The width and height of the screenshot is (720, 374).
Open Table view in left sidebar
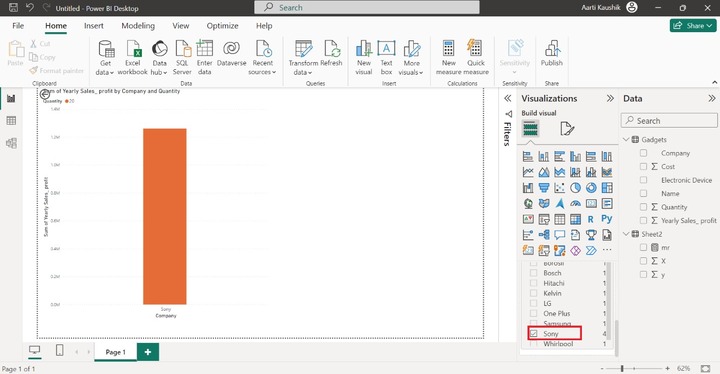11,121
